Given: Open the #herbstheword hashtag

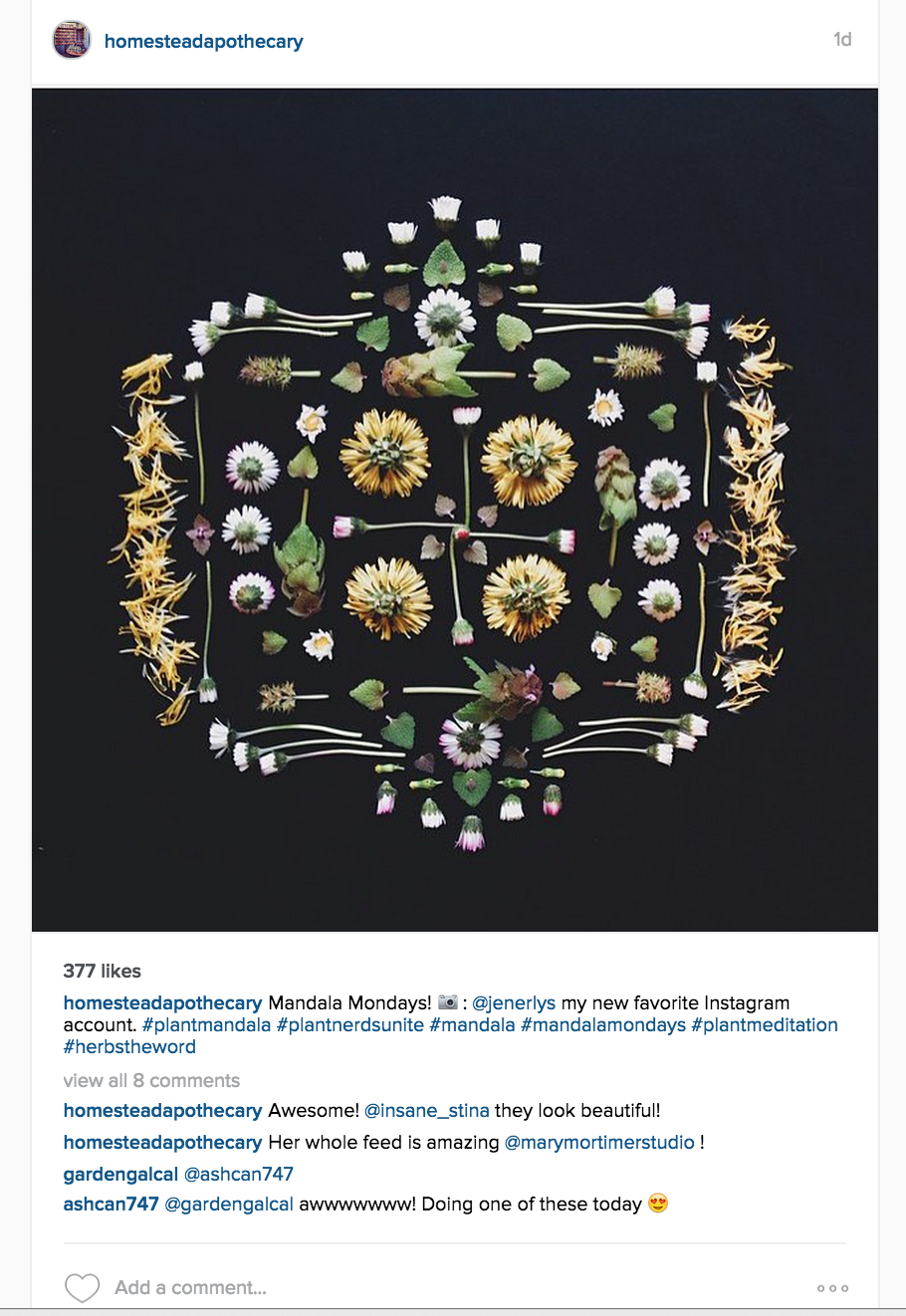Looking at the screenshot, I should [x=129, y=1046].
